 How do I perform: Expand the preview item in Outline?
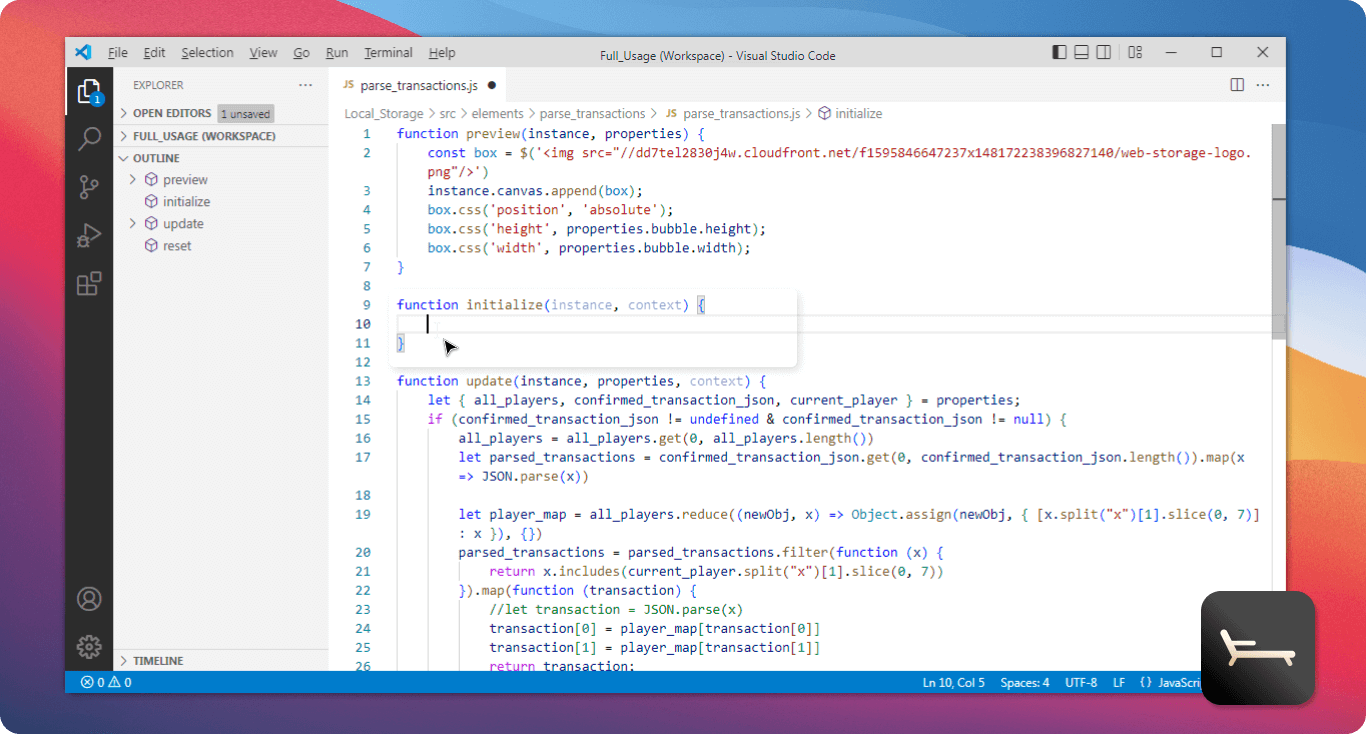pyautogui.click(x=132, y=179)
